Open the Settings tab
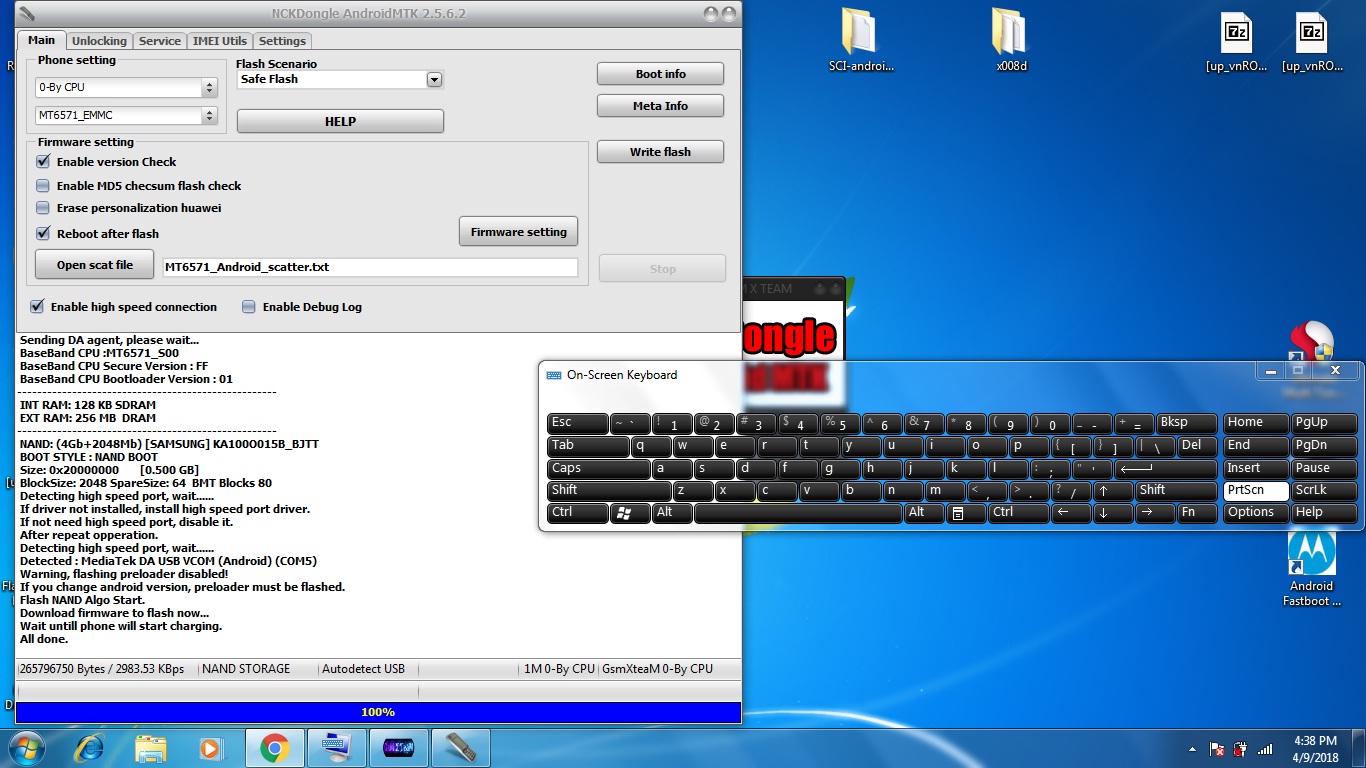Image resolution: width=1366 pixels, height=768 pixels. pyautogui.click(x=283, y=41)
